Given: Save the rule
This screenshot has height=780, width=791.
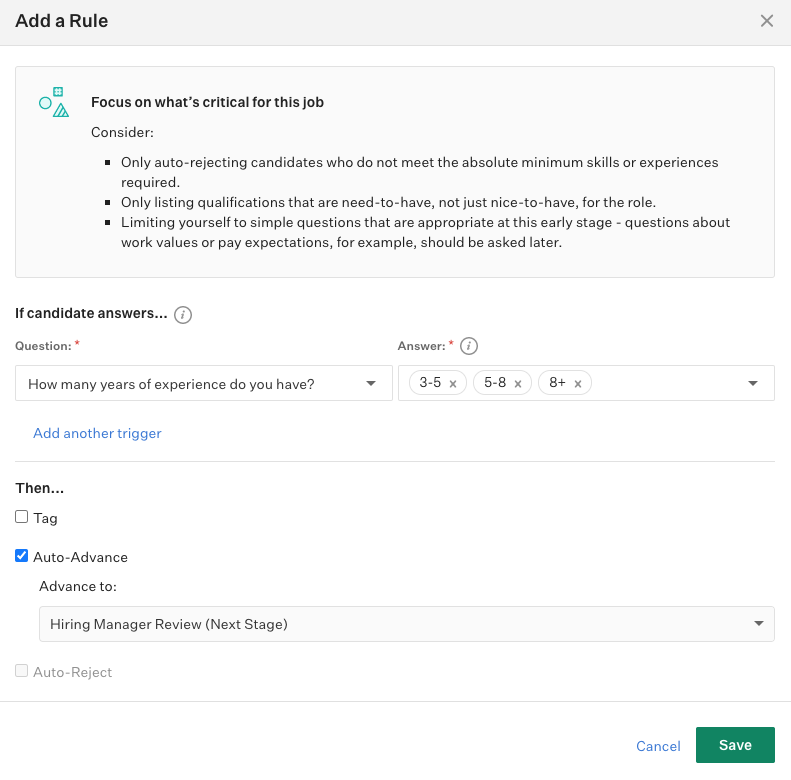Looking at the screenshot, I should [735, 745].
